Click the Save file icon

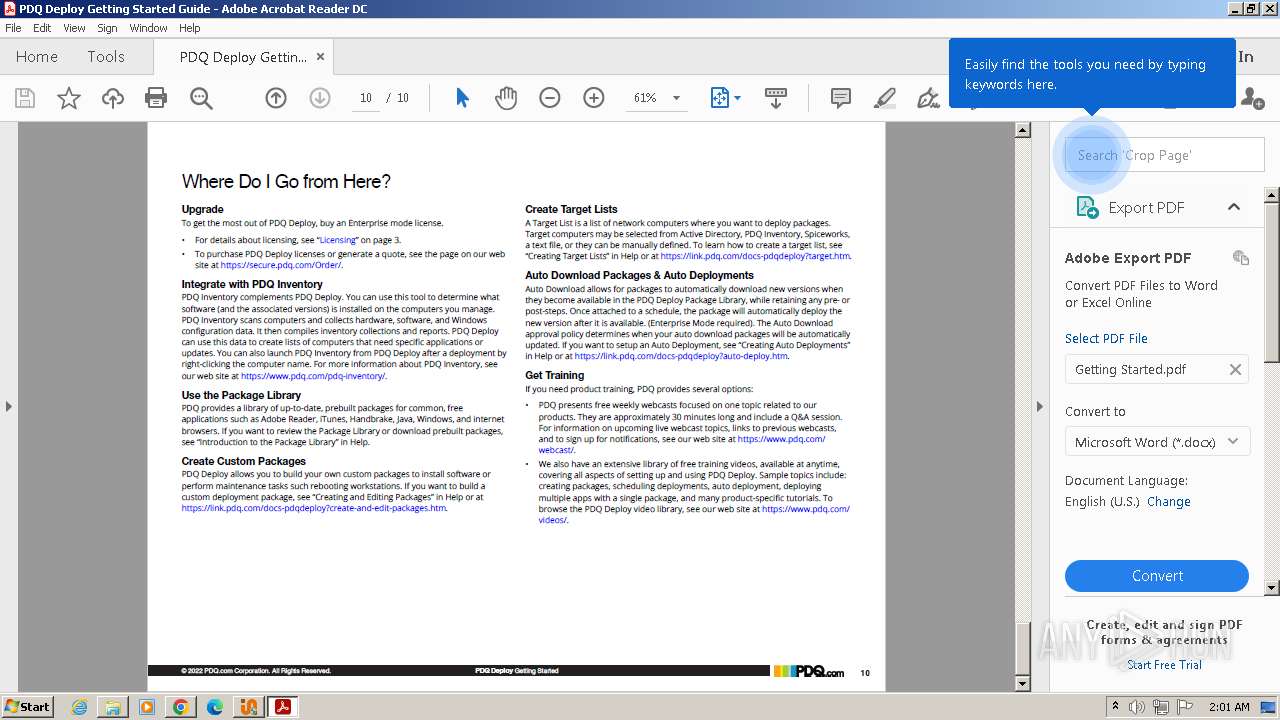pyautogui.click(x=25, y=98)
